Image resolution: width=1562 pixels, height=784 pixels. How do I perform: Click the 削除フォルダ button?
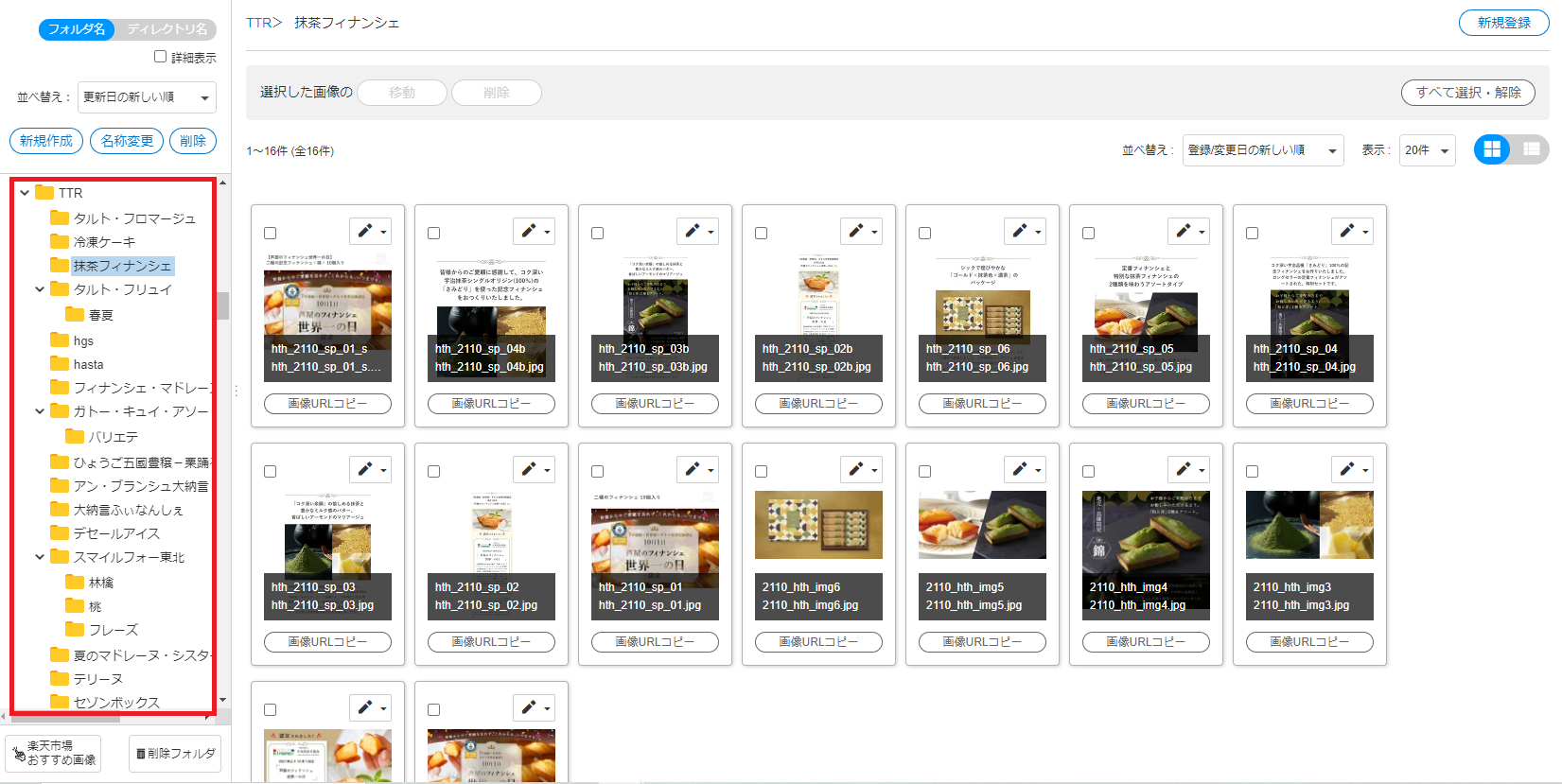175,754
